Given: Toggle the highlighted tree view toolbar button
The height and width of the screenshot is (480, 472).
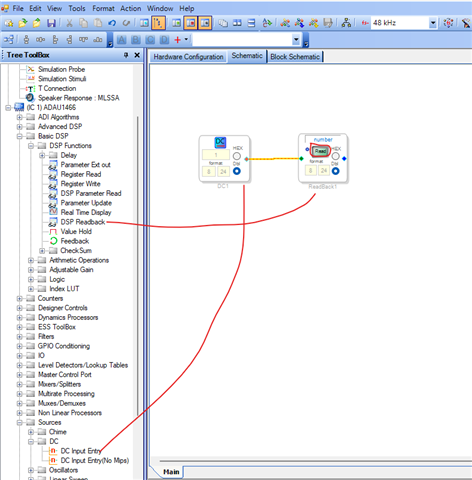Looking at the screenshot, I should [x=159, y=23].
